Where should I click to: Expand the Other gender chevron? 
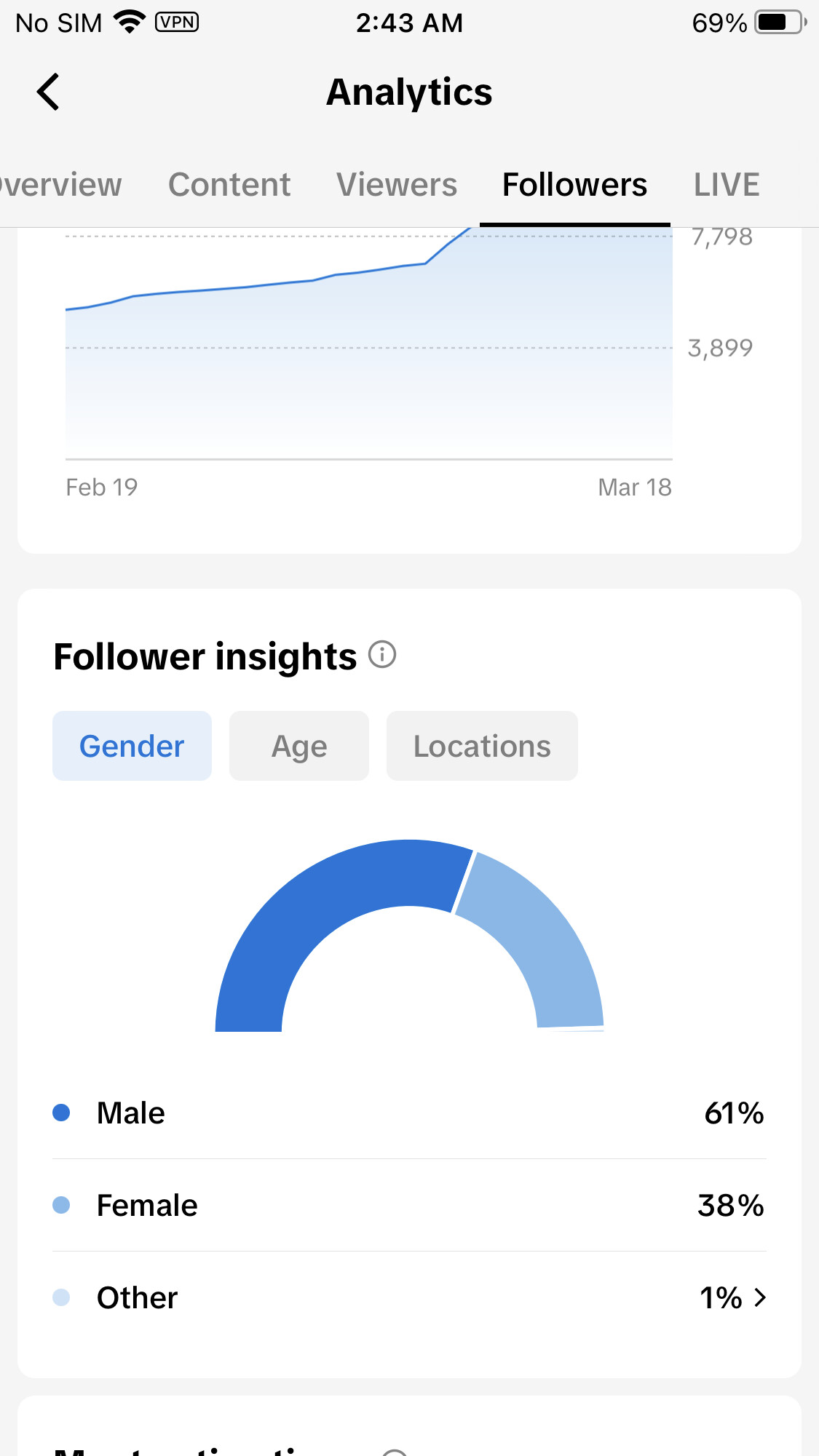[x=760, y=1297]
